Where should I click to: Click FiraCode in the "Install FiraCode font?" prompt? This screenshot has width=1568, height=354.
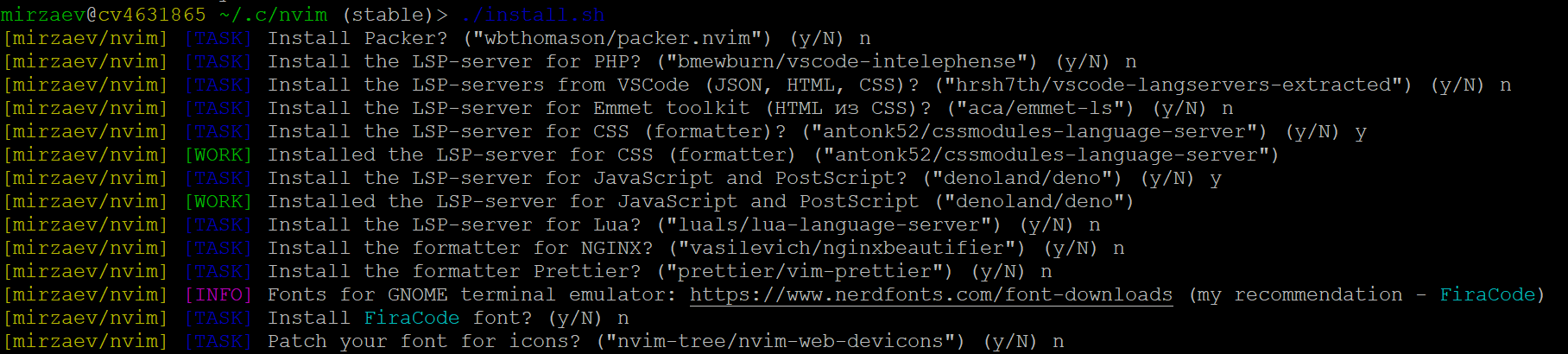tap(412, 319)
